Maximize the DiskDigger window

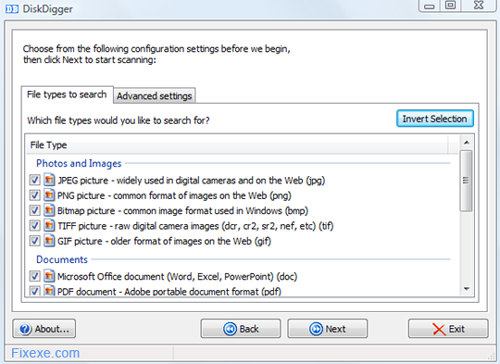(x=450, y=5)
